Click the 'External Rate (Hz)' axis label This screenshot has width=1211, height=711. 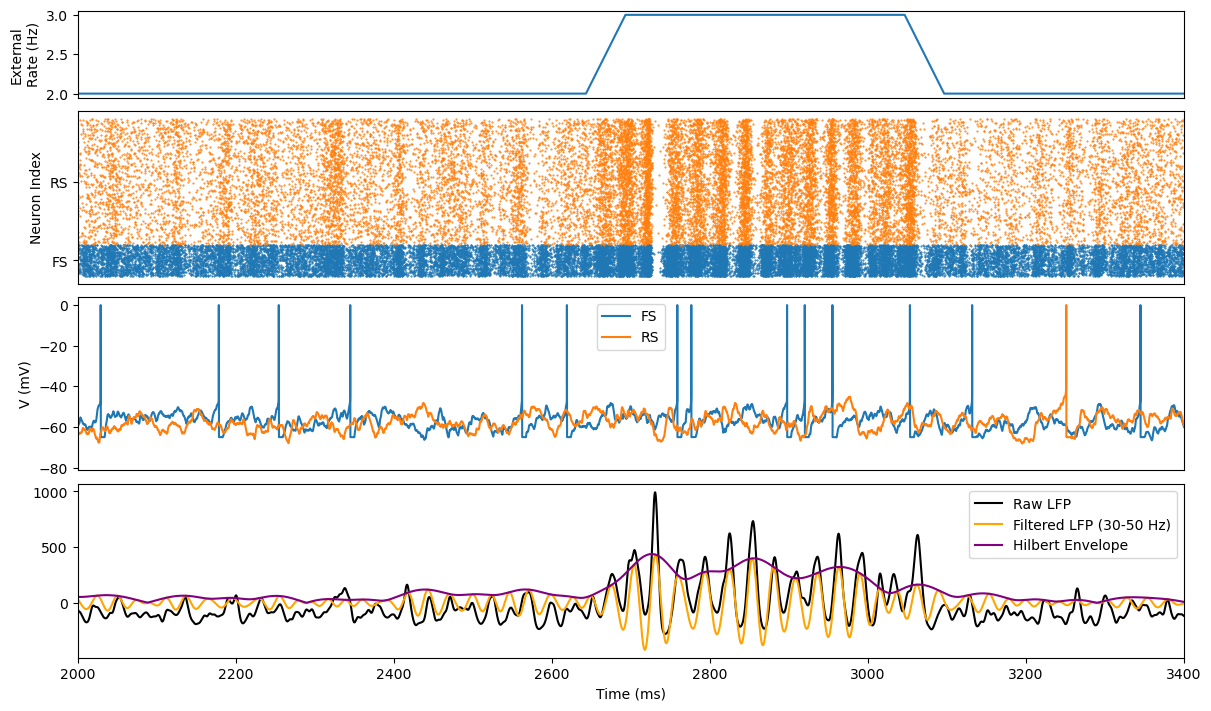coord(25,55)
